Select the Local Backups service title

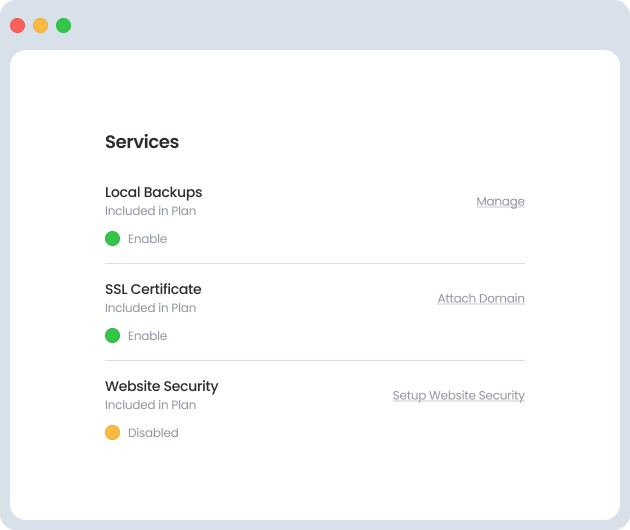[153, 192]
